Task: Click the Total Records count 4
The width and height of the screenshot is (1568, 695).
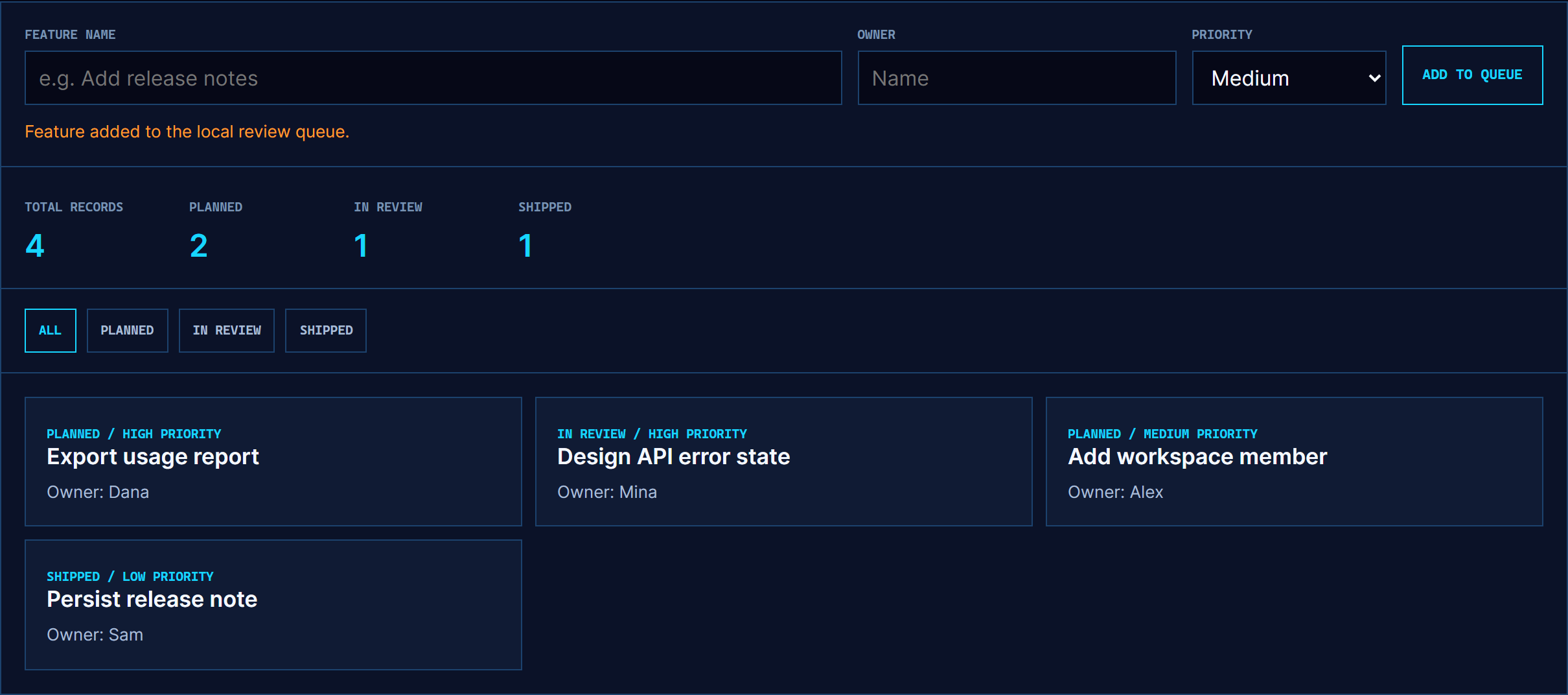Action: click(35, 246)
